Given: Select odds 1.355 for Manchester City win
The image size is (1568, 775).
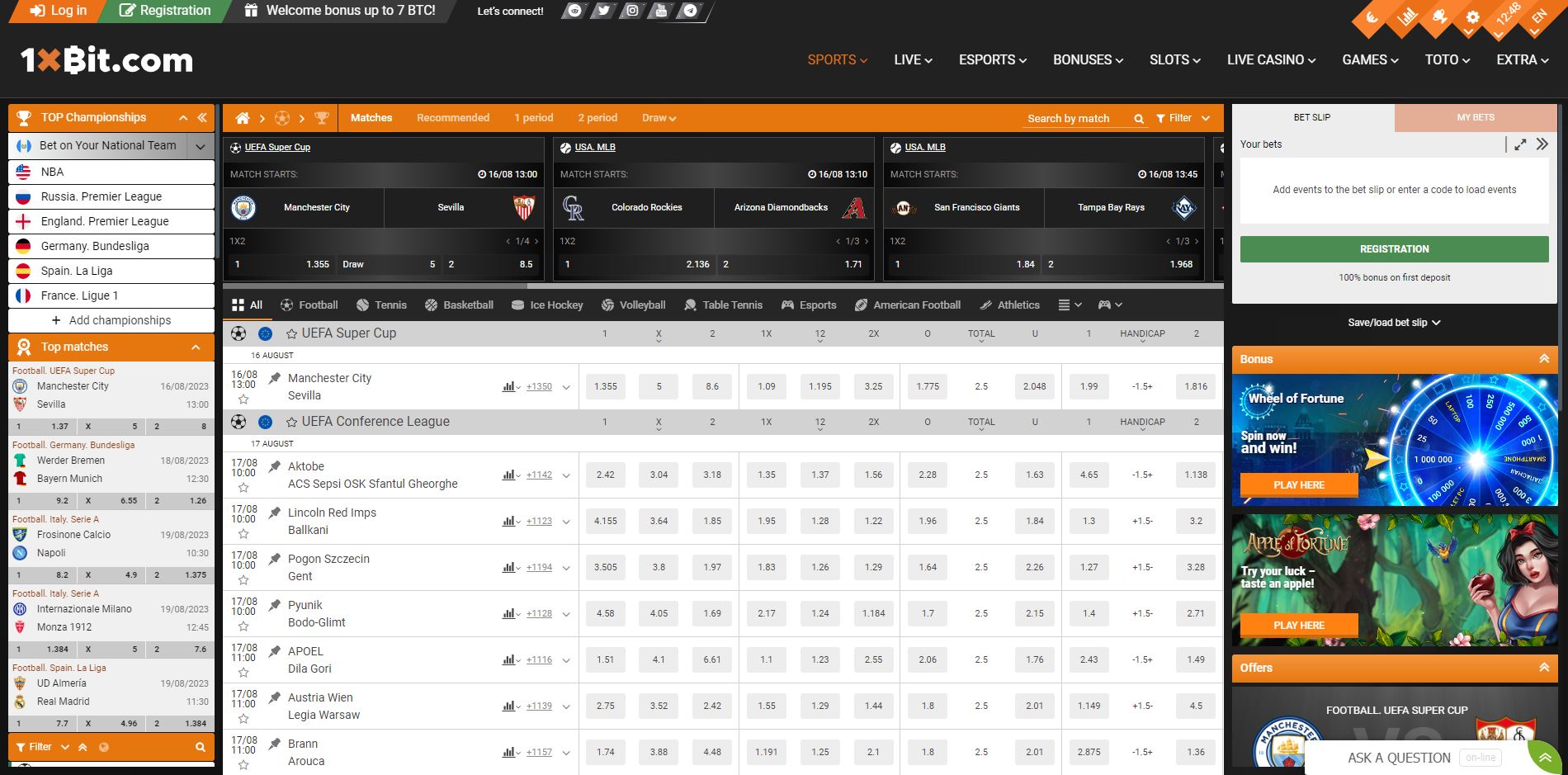Looking at the screenshot, I should [x=606, y=386].
